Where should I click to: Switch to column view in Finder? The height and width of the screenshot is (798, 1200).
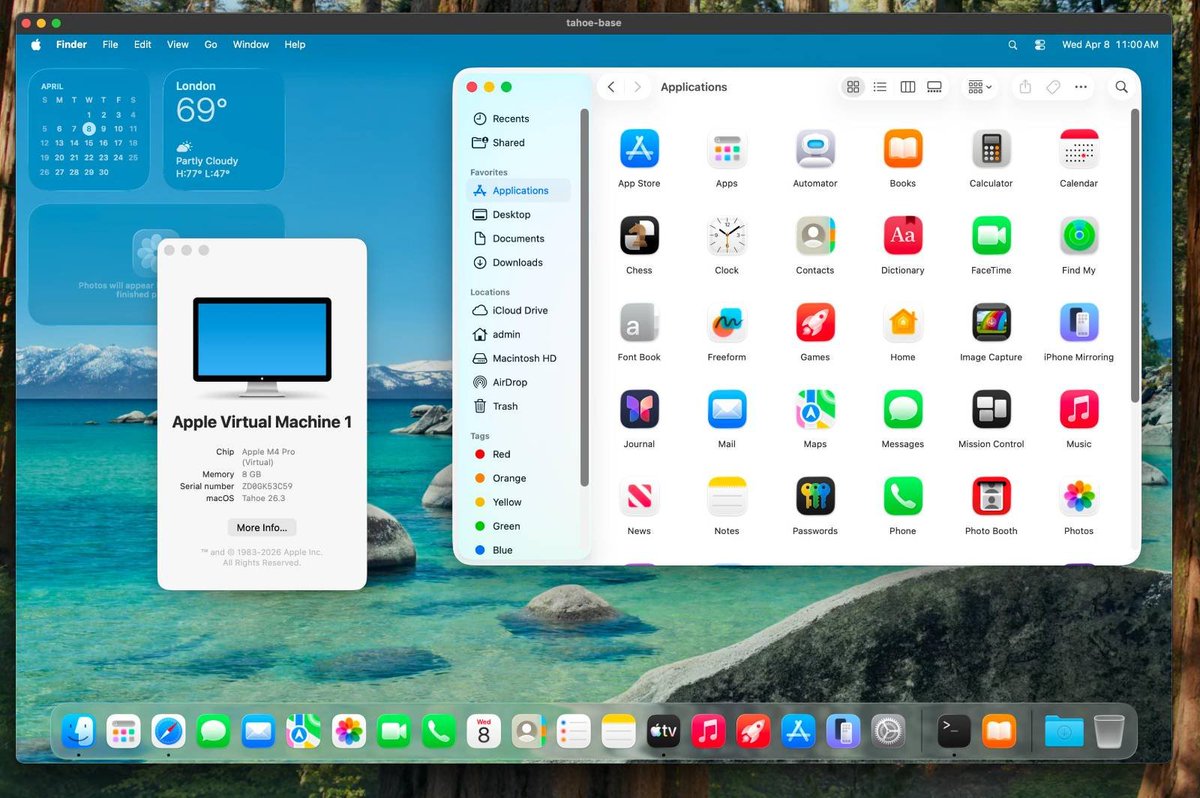(907, 87)
